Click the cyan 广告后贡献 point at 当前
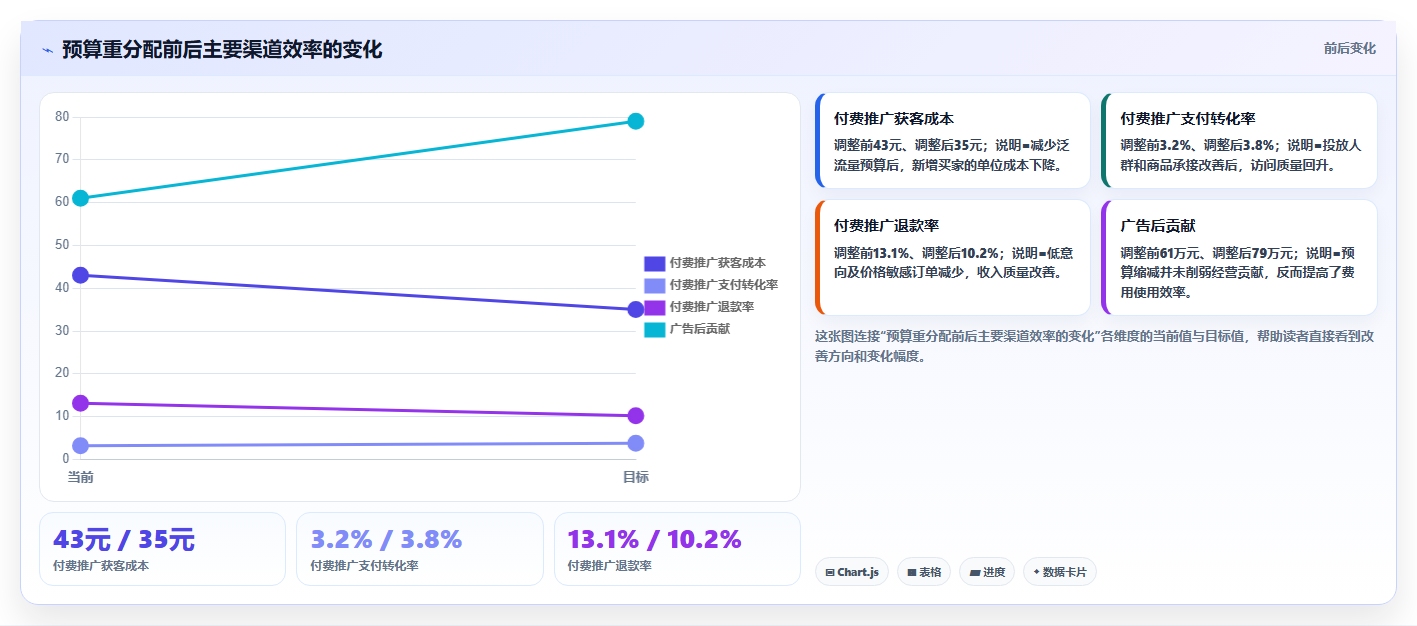This screenshot has width=1417, height=626. (x=80, y=198)
